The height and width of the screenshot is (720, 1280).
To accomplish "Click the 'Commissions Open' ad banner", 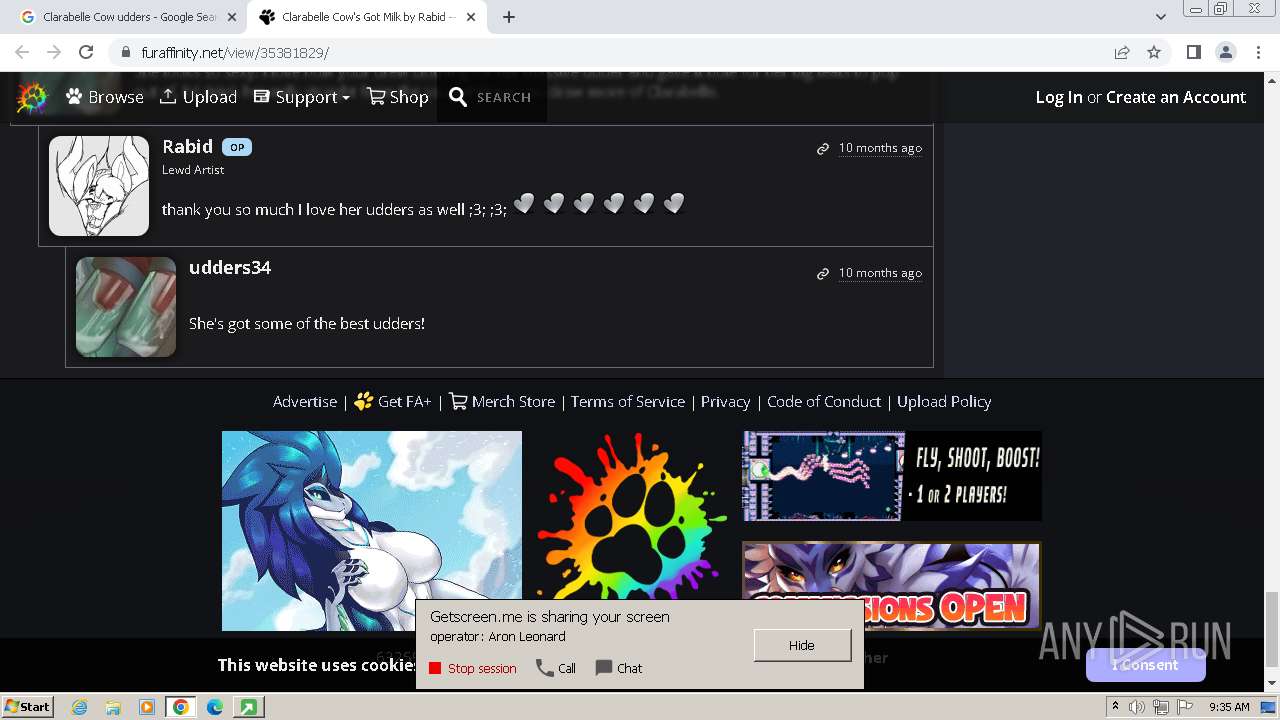I will pos(892,586).
